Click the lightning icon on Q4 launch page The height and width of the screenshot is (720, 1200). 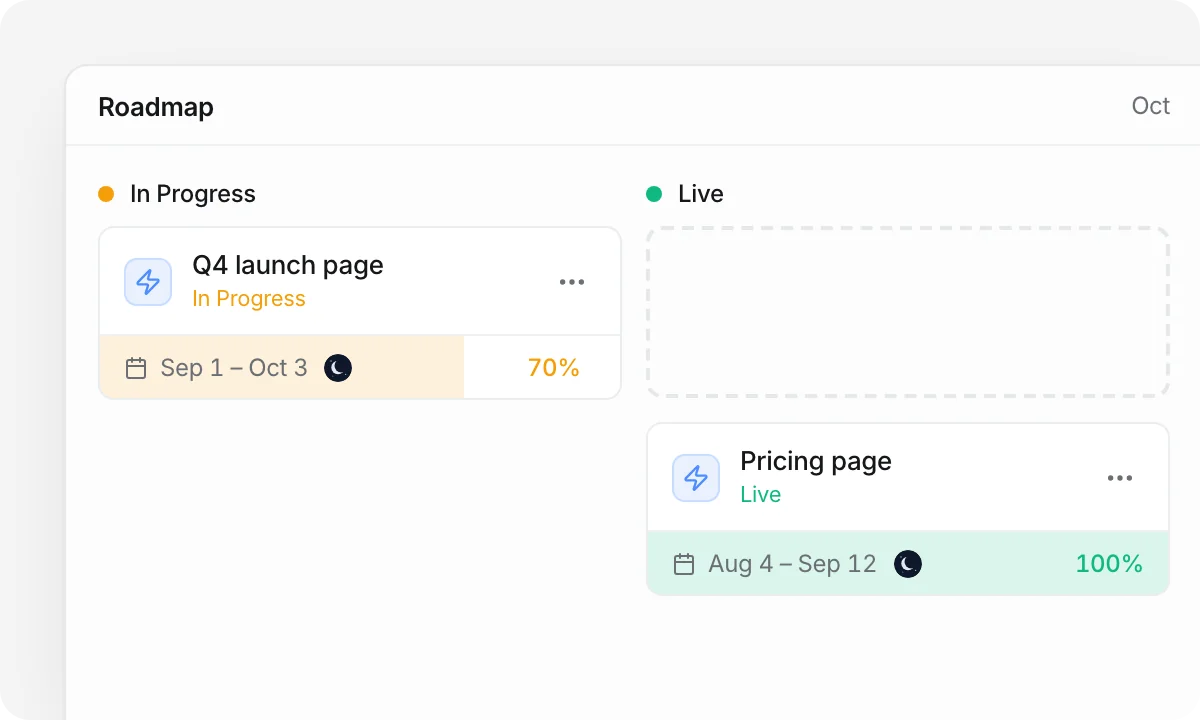click(148, 282)
